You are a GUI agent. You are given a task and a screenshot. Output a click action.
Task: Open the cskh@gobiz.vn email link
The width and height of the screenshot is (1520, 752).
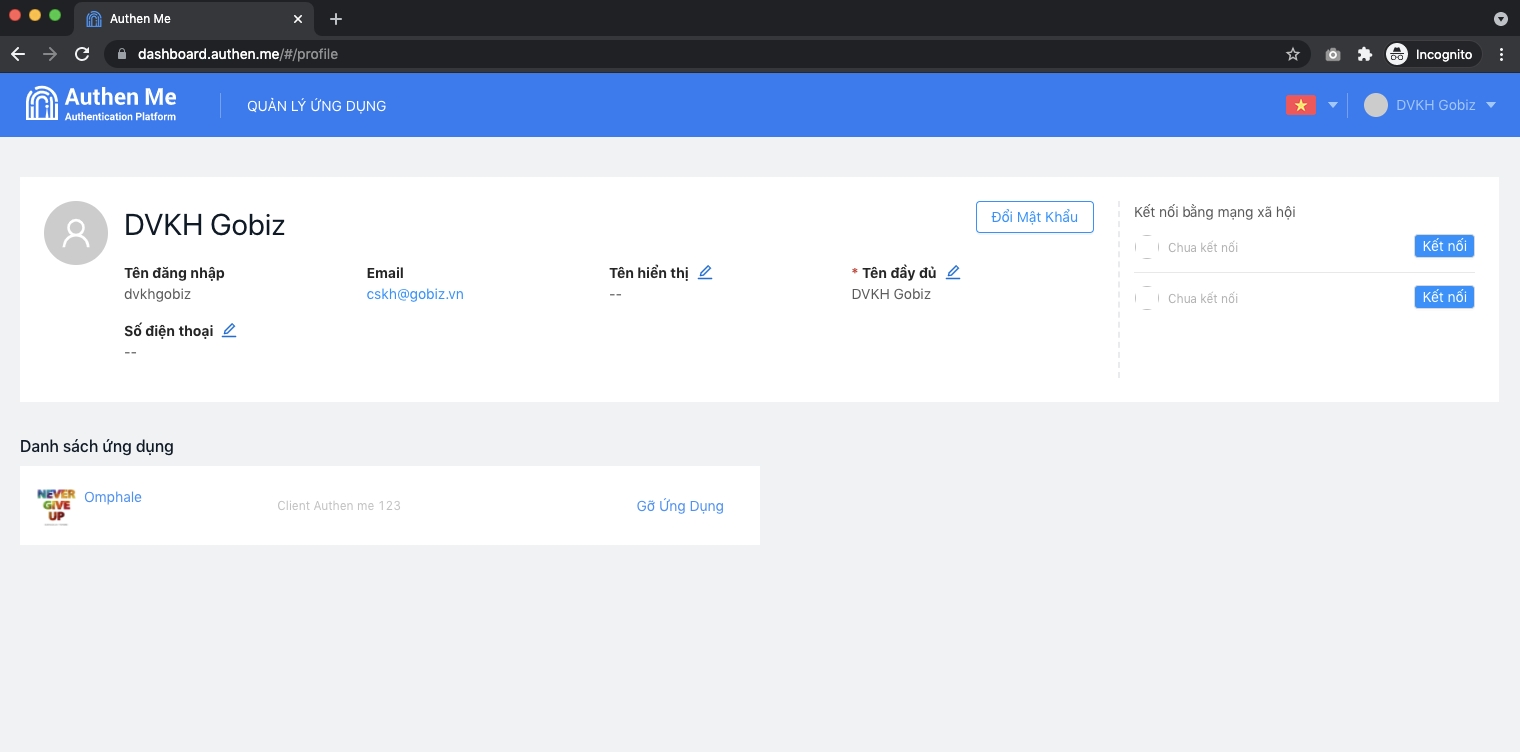click(415, 294)
